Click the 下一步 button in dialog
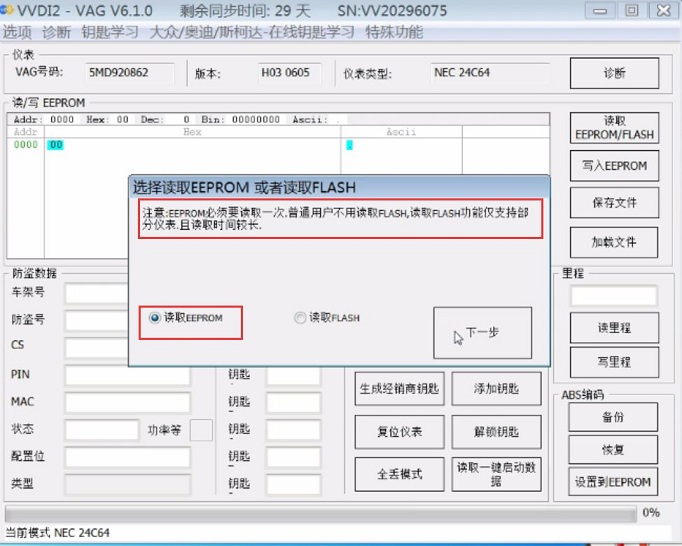682x546 pixels. 482,333
